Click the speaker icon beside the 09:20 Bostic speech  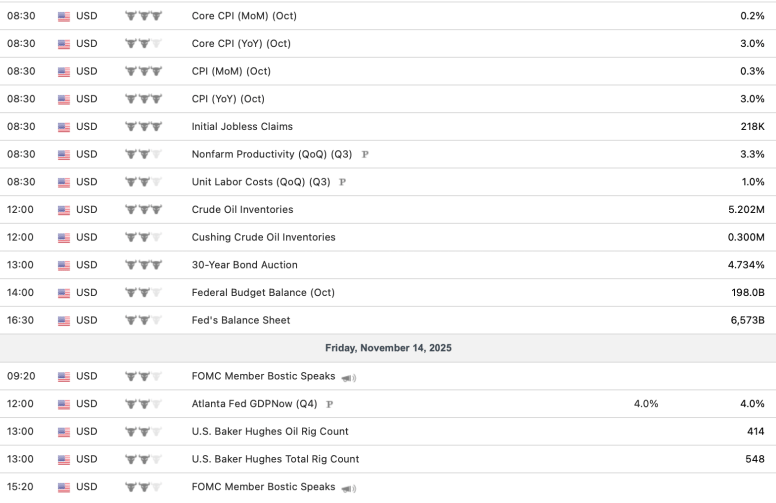(349, 377)
